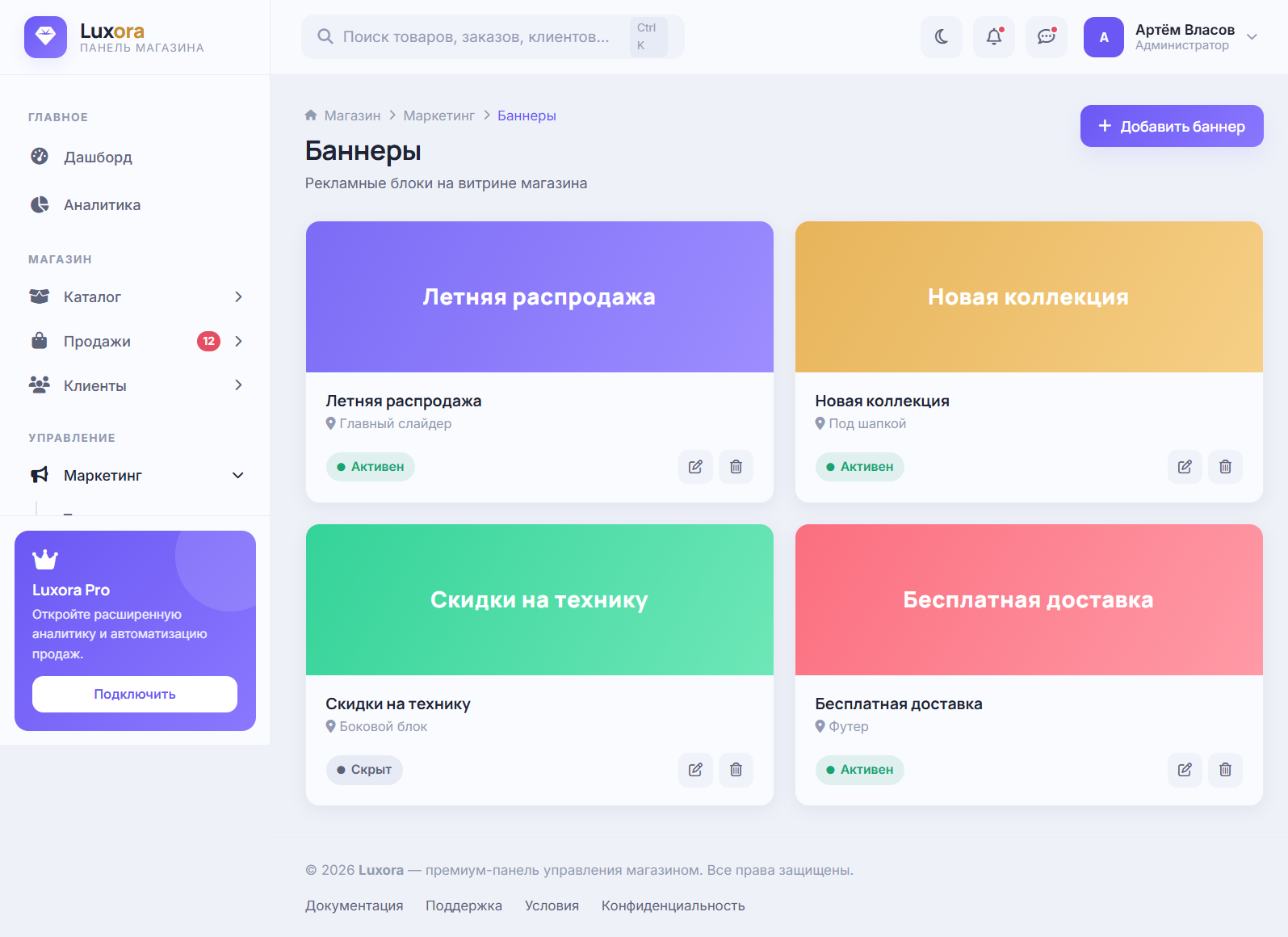Viewport: 1288px width, 937px height.
Task: Delete the Летняя распродажа banner
Action: click(736, 467)
